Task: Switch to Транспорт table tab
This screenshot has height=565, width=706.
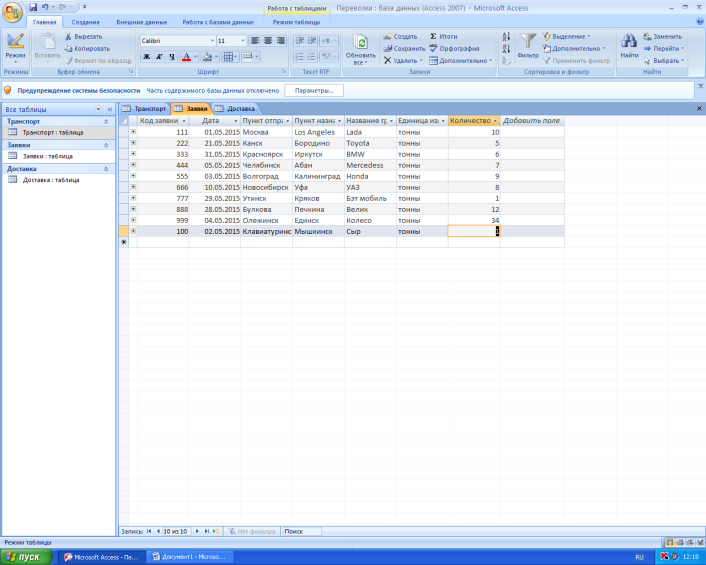Action: click(145, 108)
